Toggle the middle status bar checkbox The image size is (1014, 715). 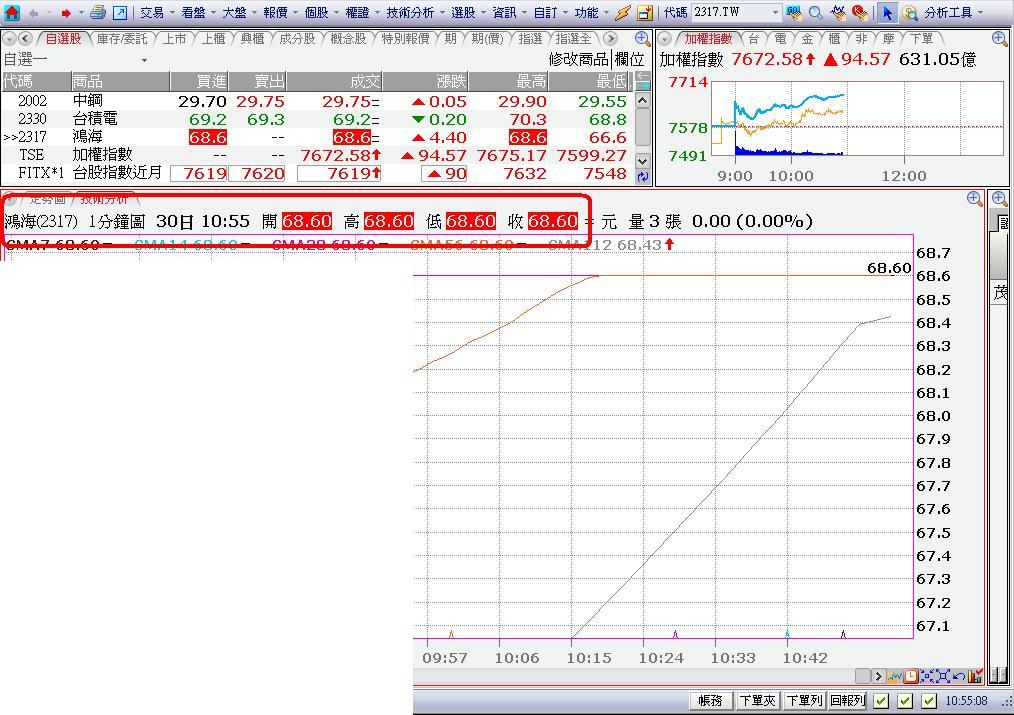[x=905, y=700]
